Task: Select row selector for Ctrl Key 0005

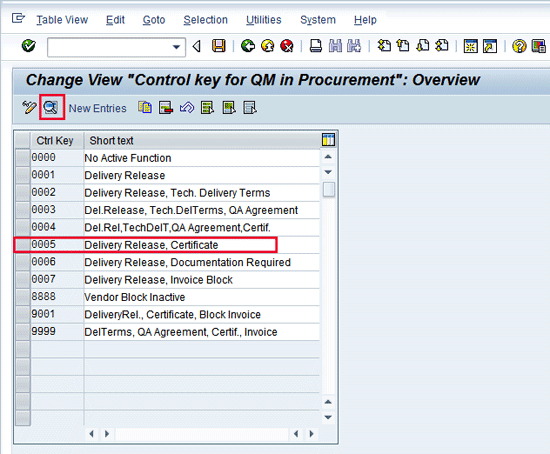Action: coord(23,245)
